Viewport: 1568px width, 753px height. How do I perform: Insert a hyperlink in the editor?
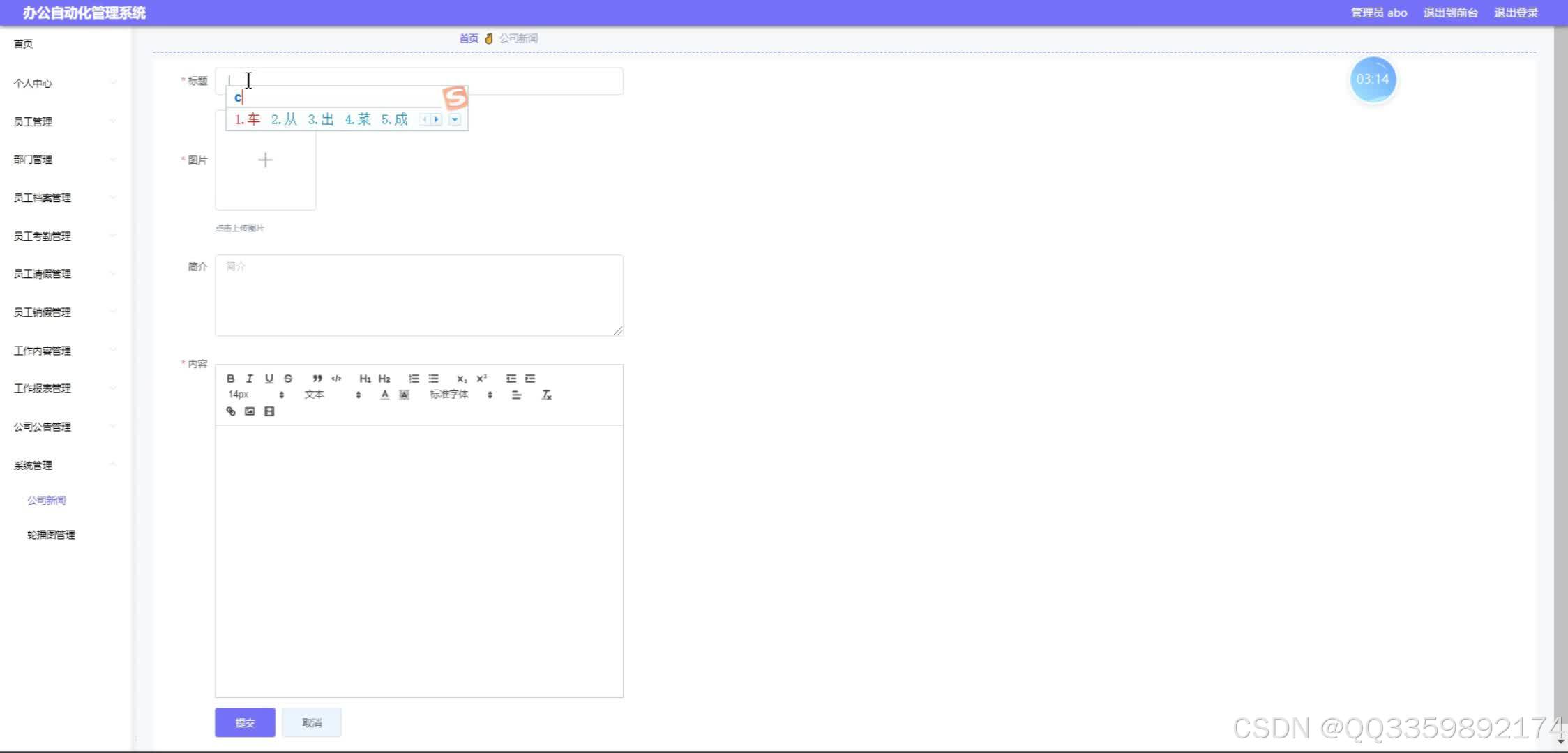tap(231, 411)
